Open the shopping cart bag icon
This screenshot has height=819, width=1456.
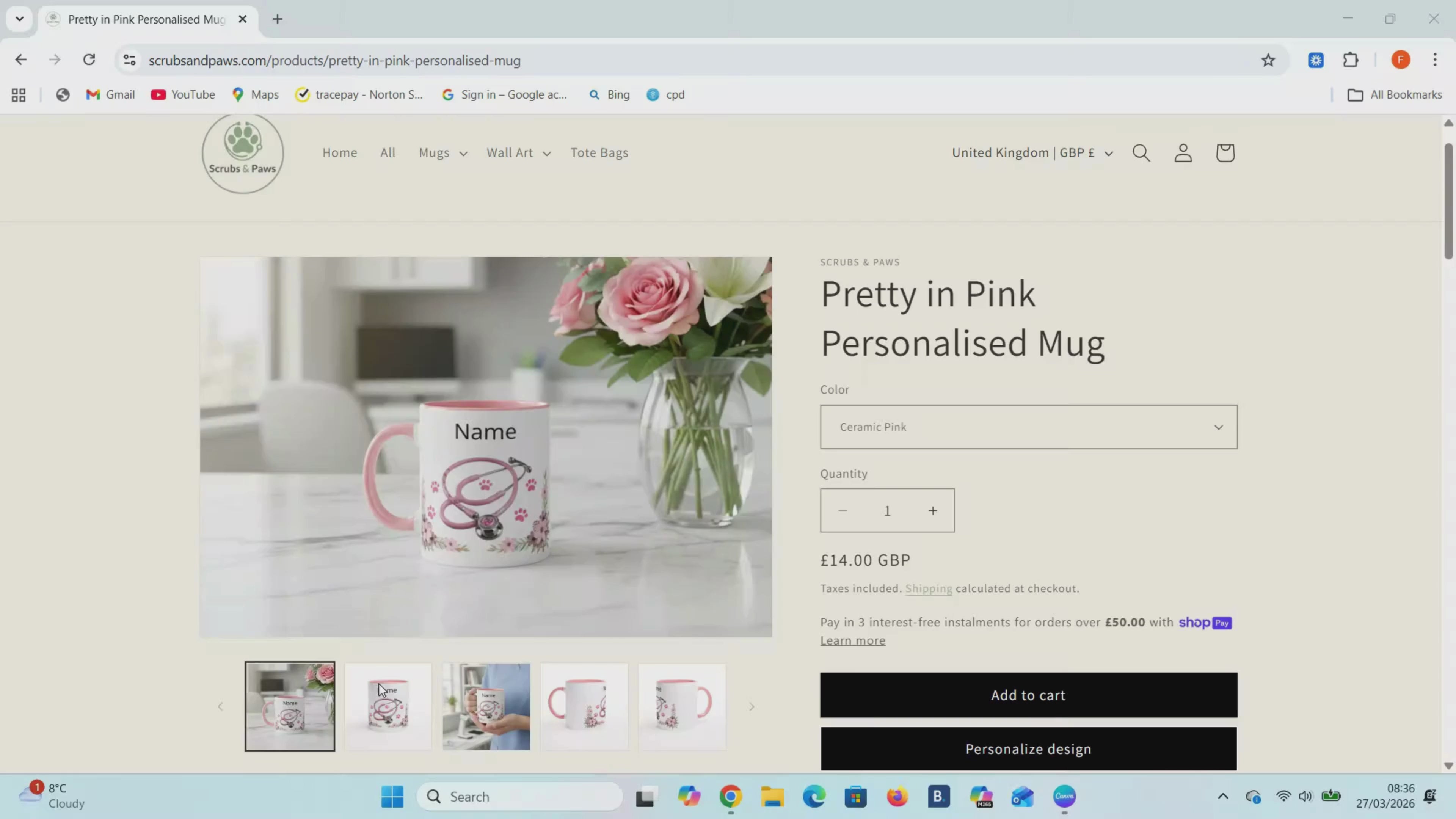point(1225,152)
